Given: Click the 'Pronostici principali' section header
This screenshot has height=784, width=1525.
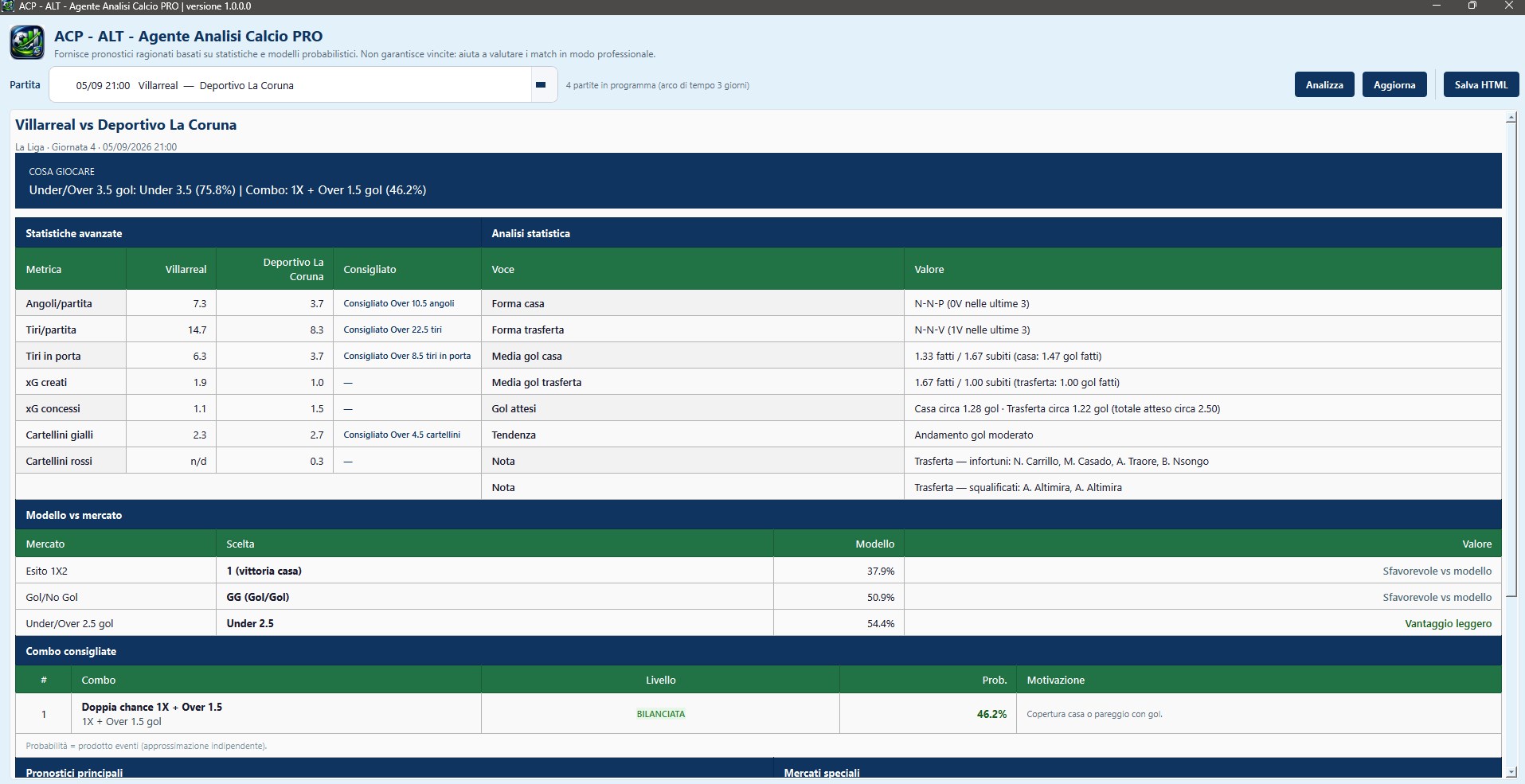Looking at the screenshot, I should (74, 772).
